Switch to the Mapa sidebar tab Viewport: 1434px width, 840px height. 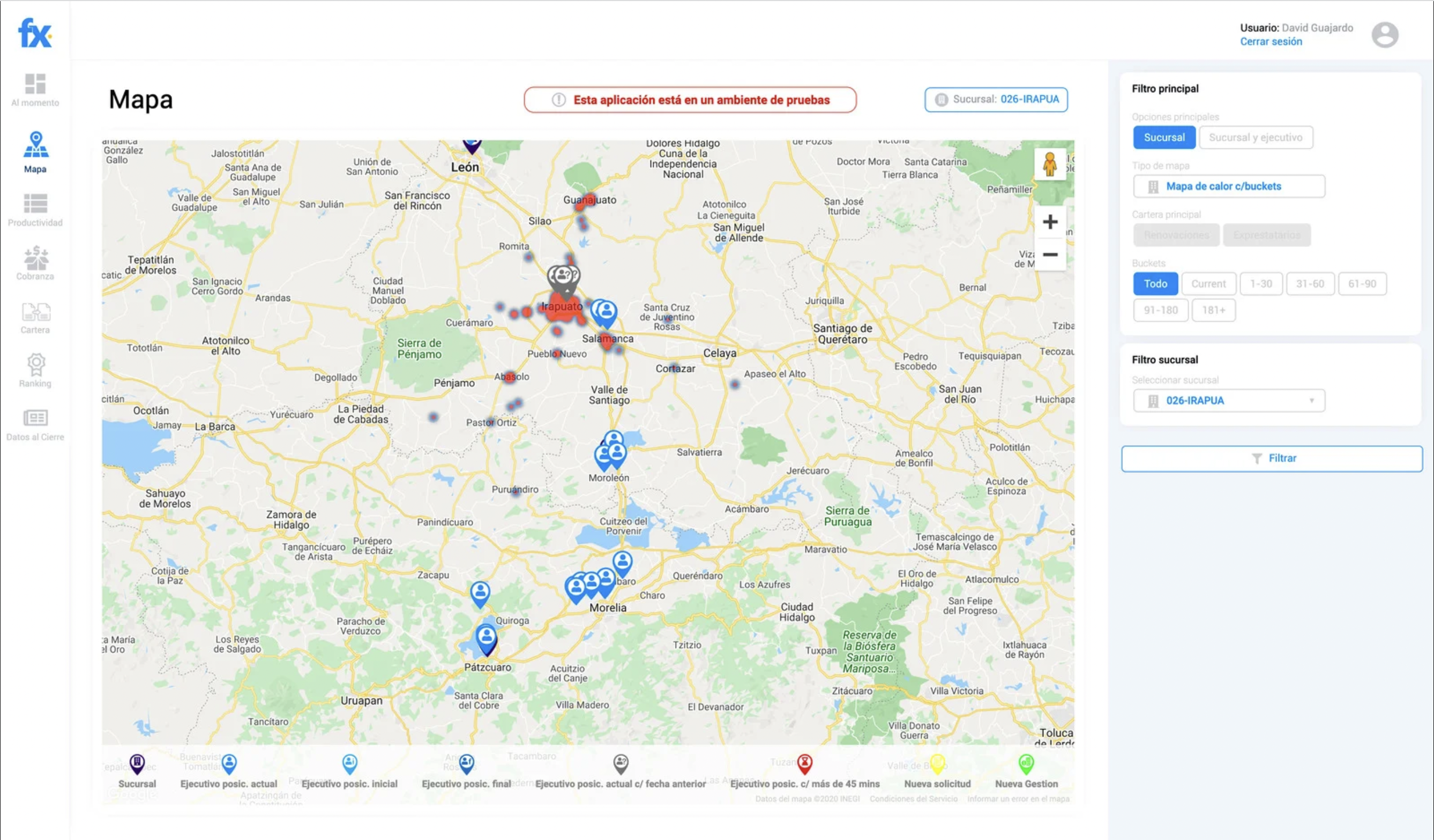(35, 146)
